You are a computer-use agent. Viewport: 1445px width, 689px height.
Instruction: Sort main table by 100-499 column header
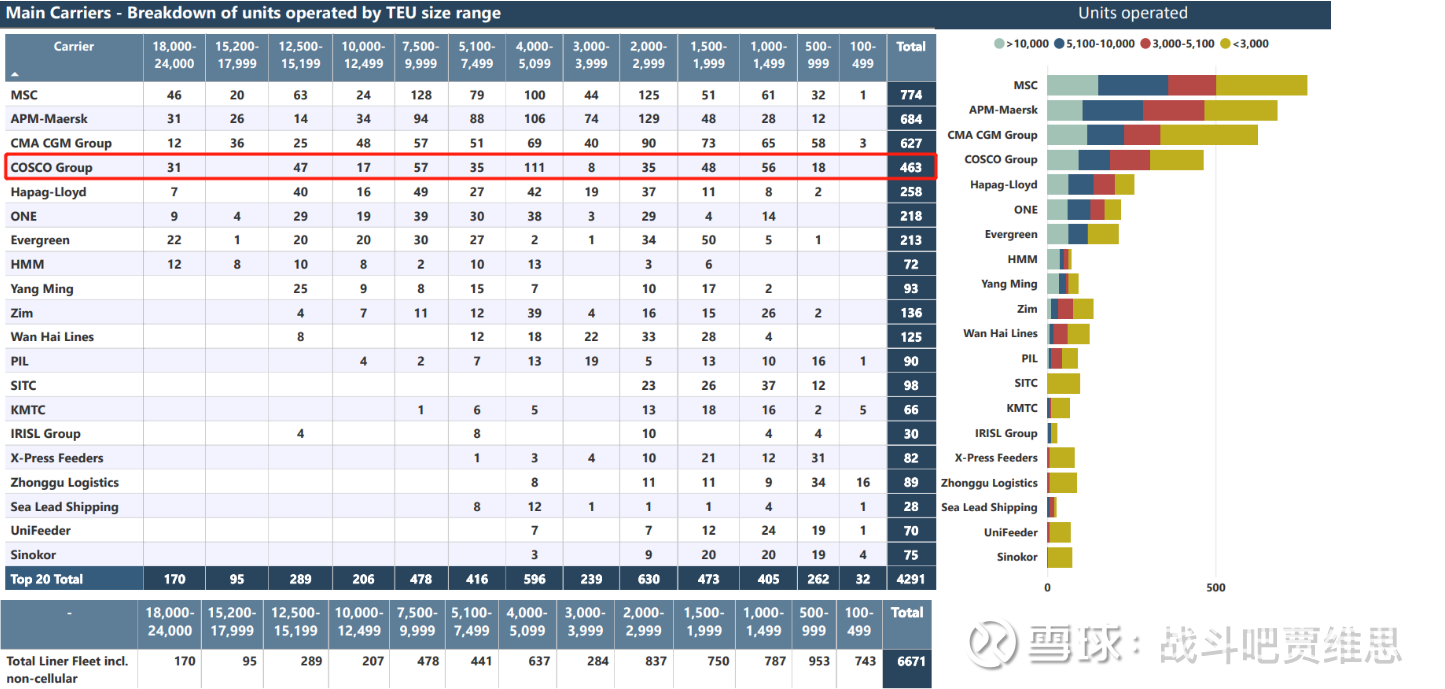(x=862, y=55)
